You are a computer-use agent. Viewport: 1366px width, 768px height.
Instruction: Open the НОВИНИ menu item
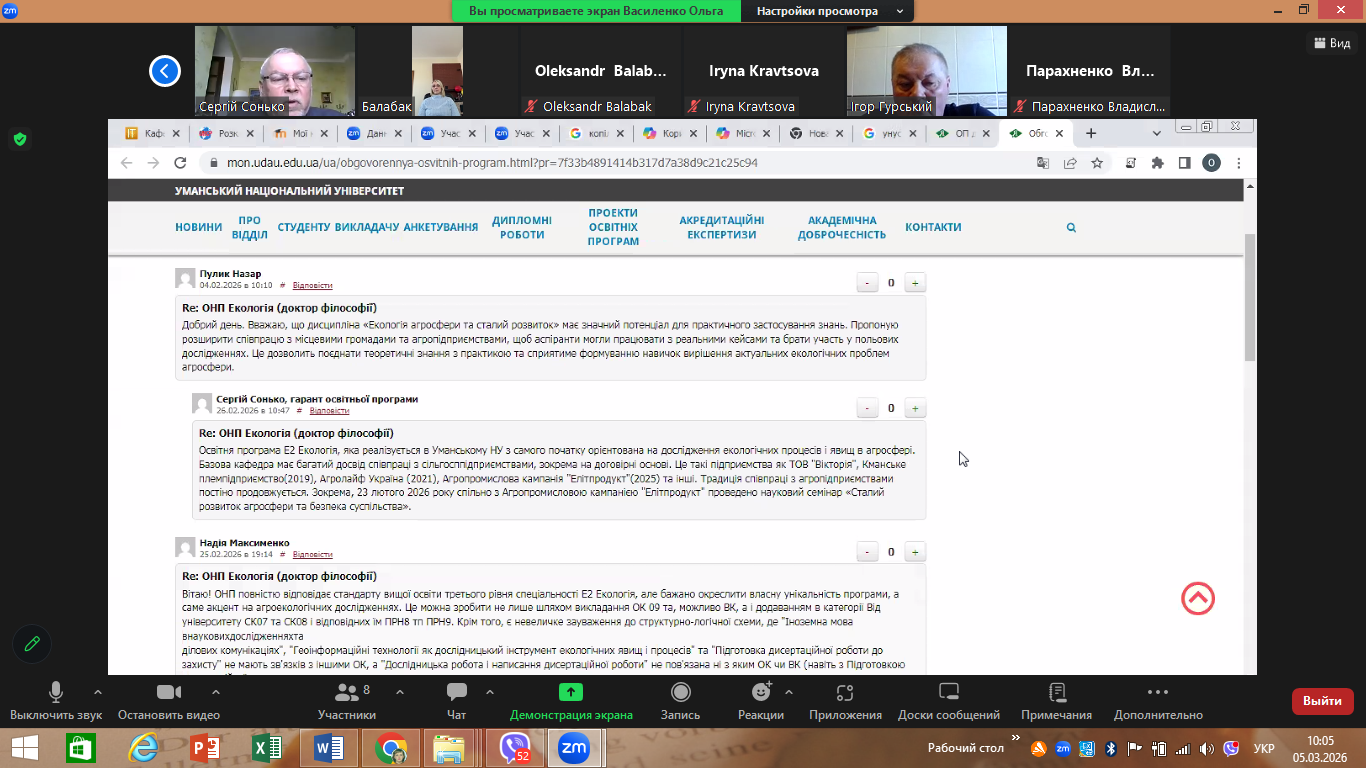point(198,227)
